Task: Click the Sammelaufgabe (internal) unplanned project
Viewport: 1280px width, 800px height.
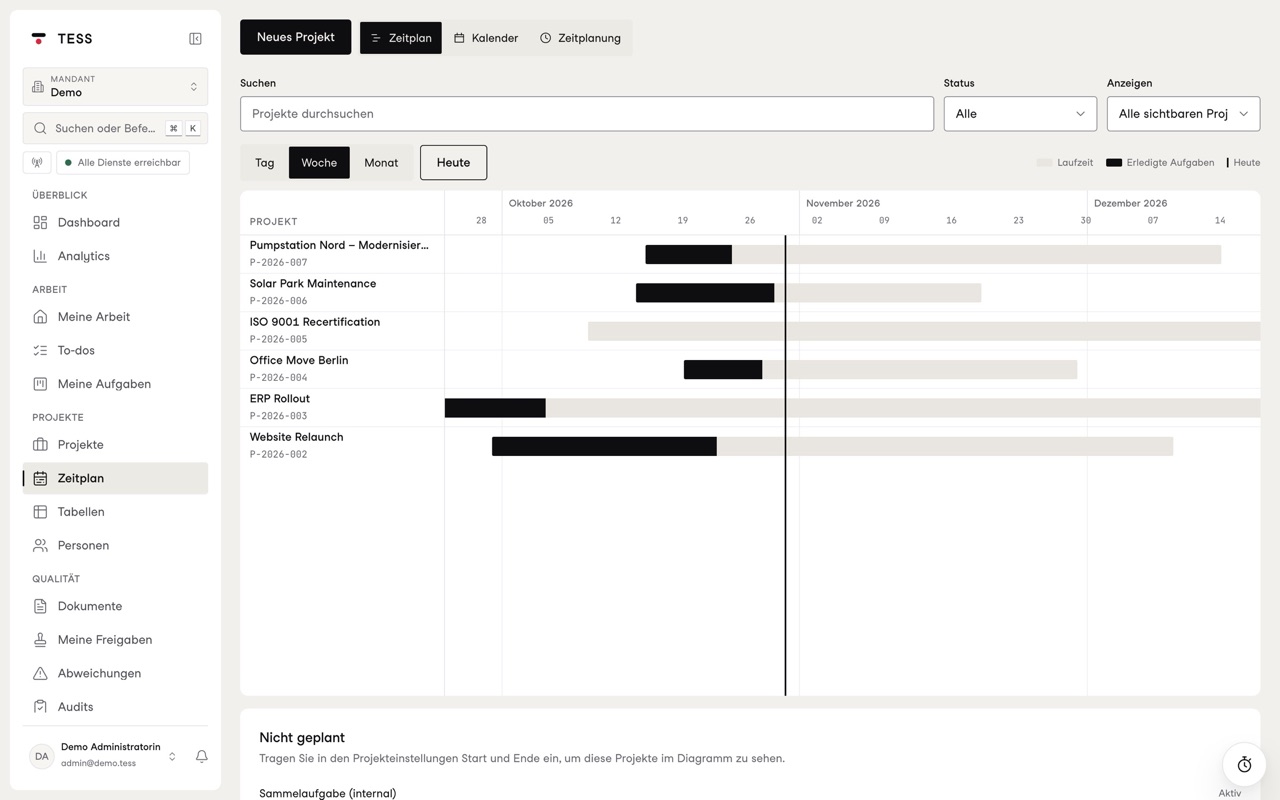Action: (328, 793)
